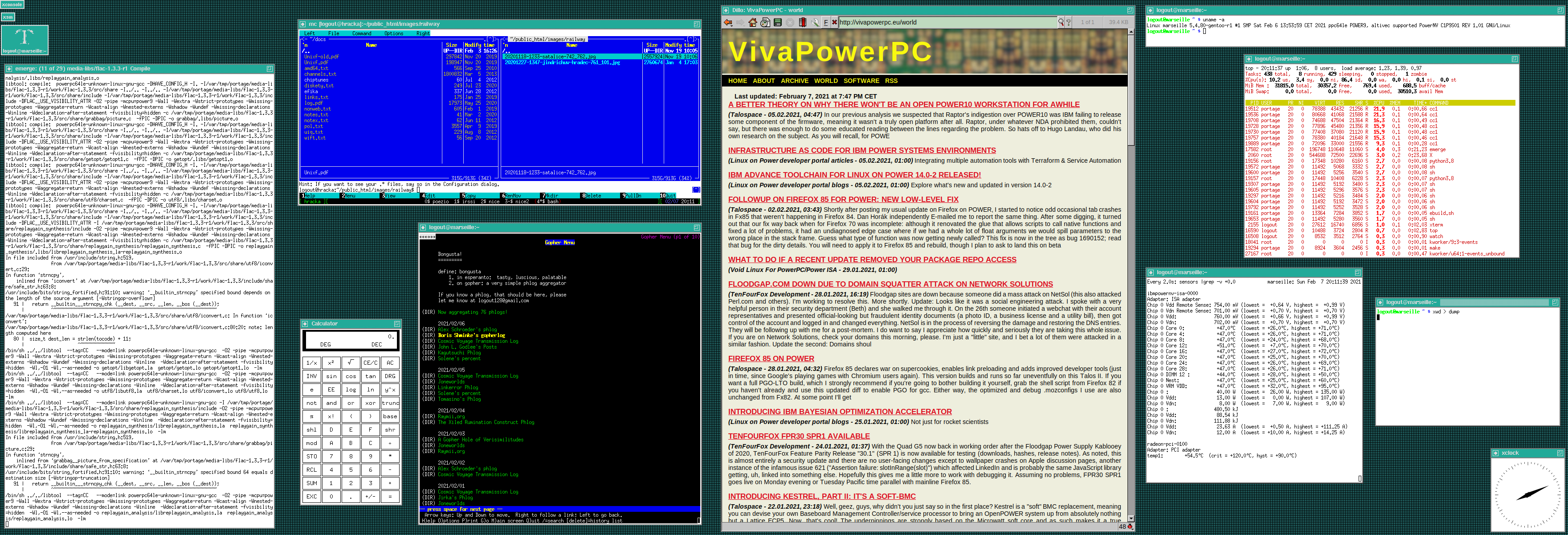Toggle INV mode on the calculator
Image resolution: width=1568 pixels, height=535 pixels.
point(312,376)
